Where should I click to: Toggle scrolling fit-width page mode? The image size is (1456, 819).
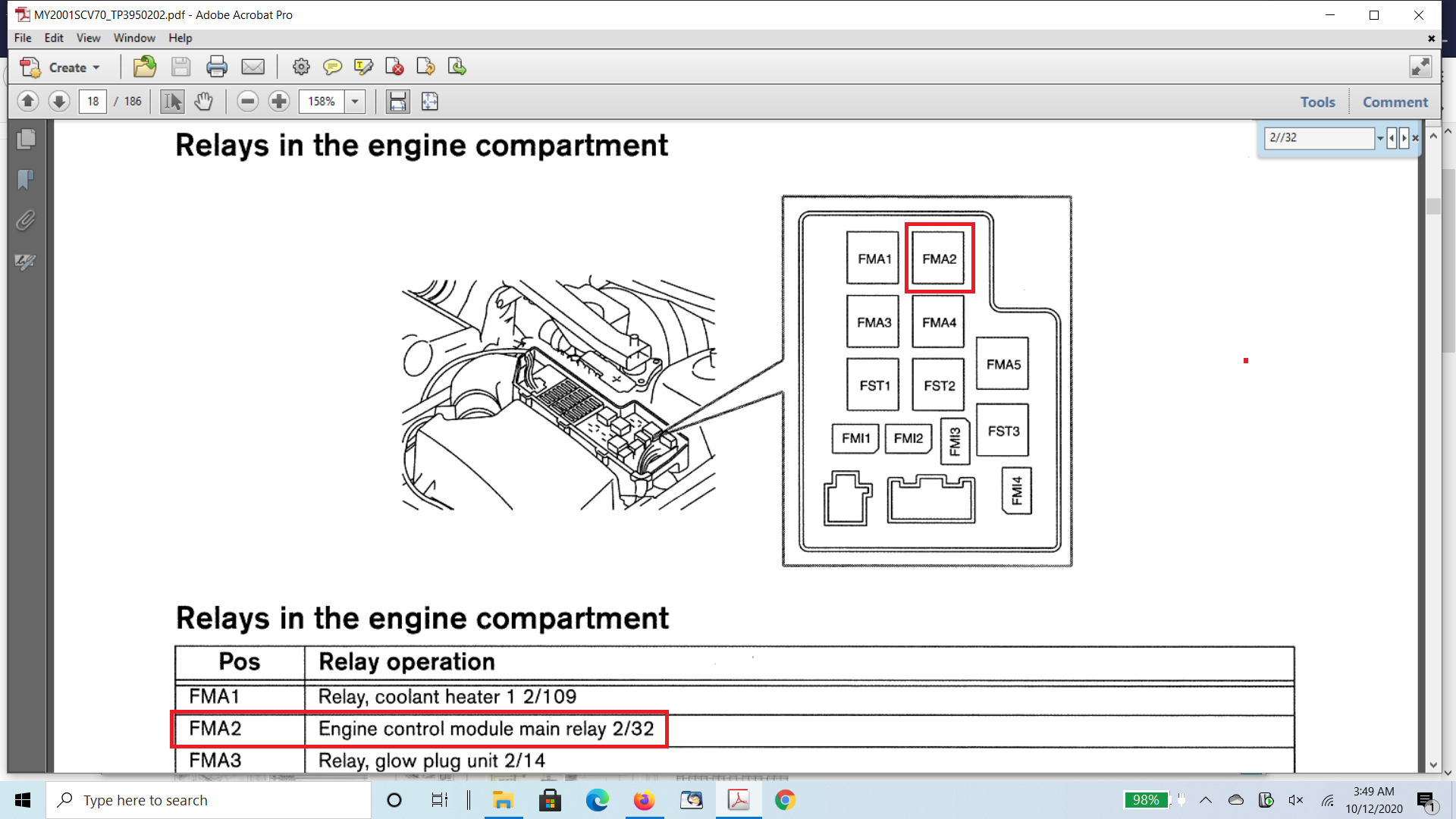pyautogui.click(x=397, y=101)
